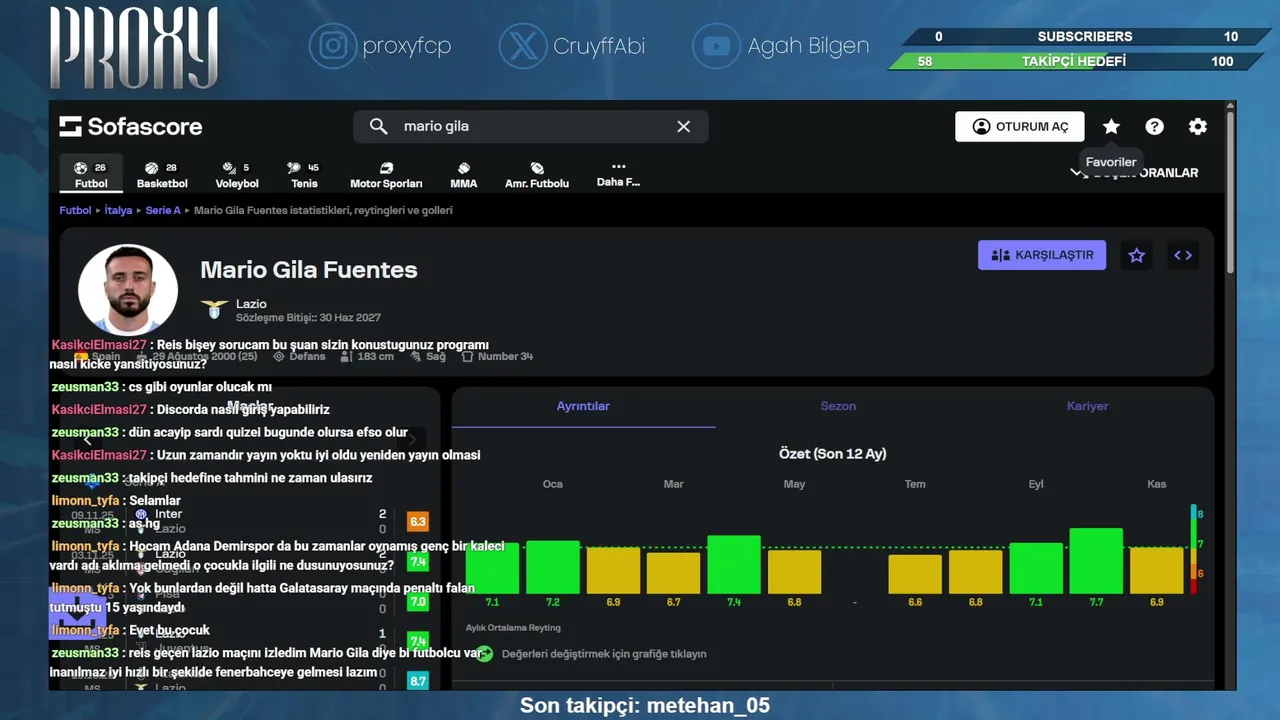Select the MMA sport tab
Viewport: 1280px width, 720px height.
coord(464,174)
